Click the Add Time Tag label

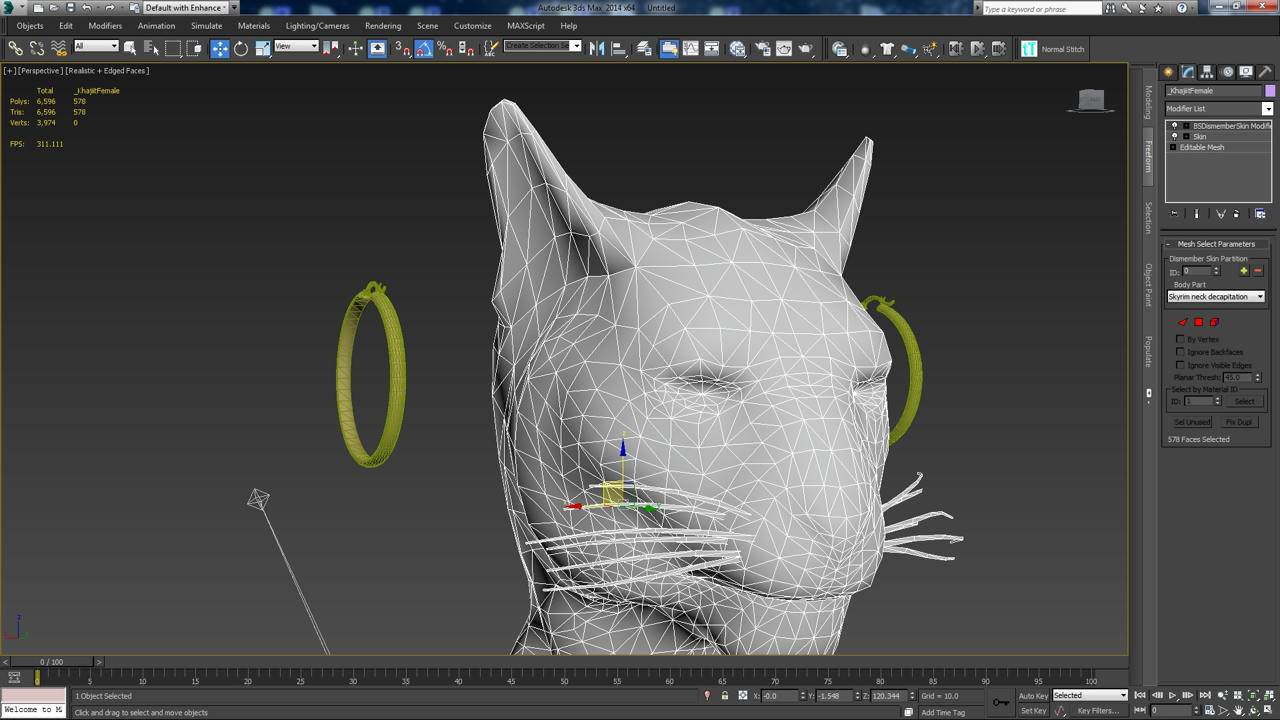point(943,712)
